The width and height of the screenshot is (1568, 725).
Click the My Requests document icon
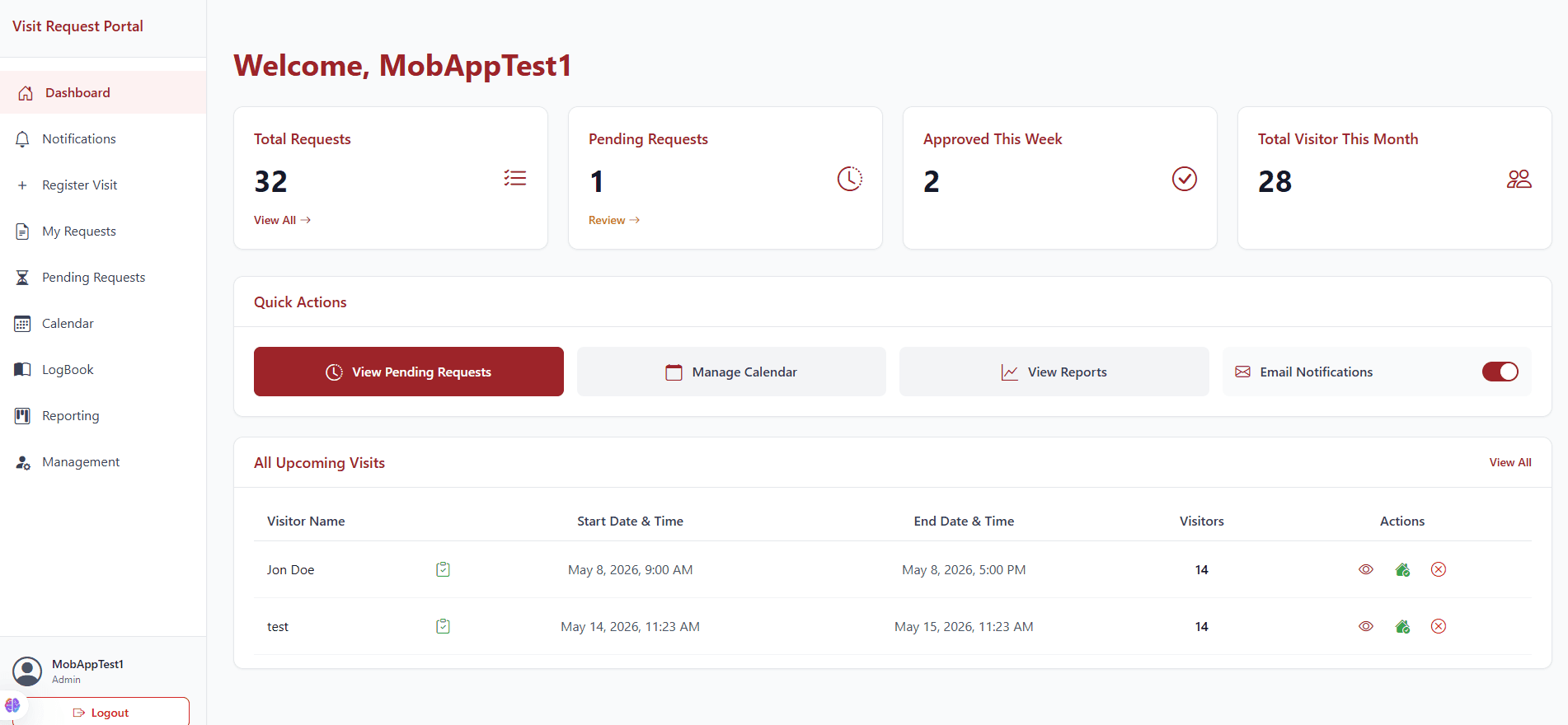22,232
